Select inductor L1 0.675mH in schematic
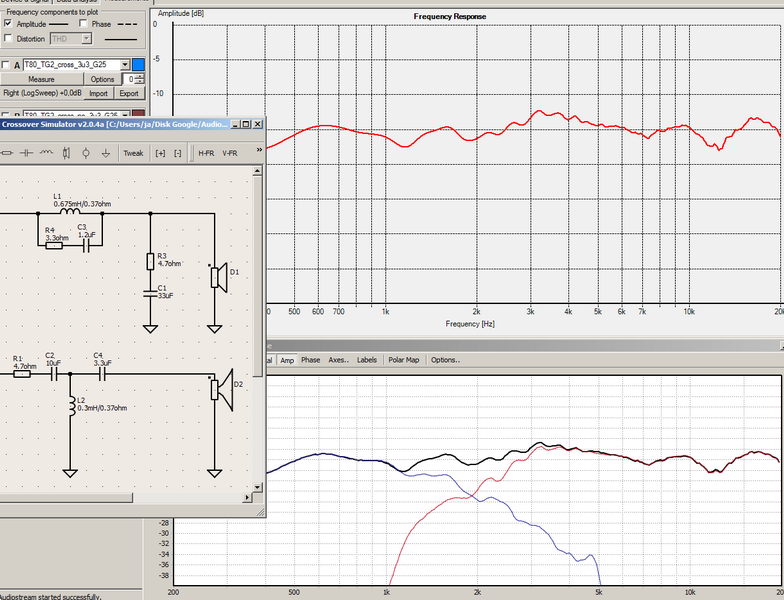This screenshot has height=600, width=784. (70, 212)
